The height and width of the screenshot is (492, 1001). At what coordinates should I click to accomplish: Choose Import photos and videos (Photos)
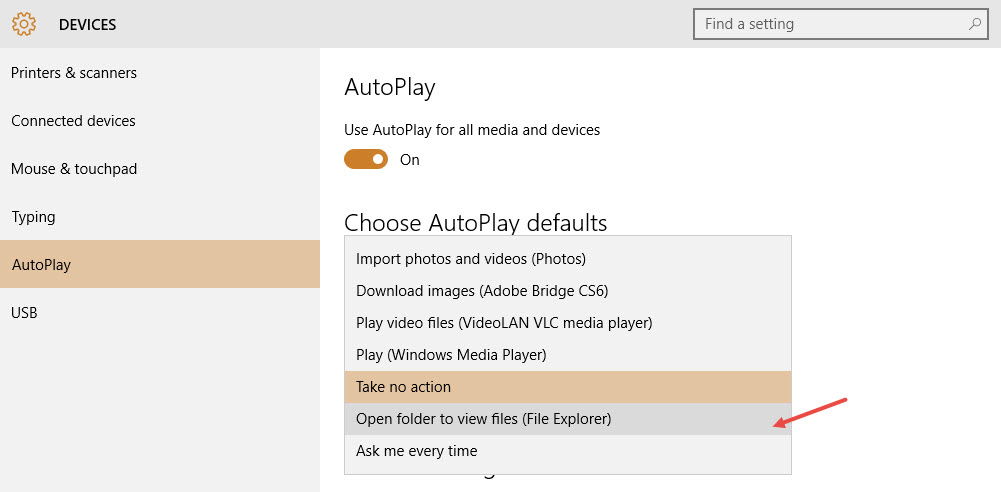coord(568,259)
